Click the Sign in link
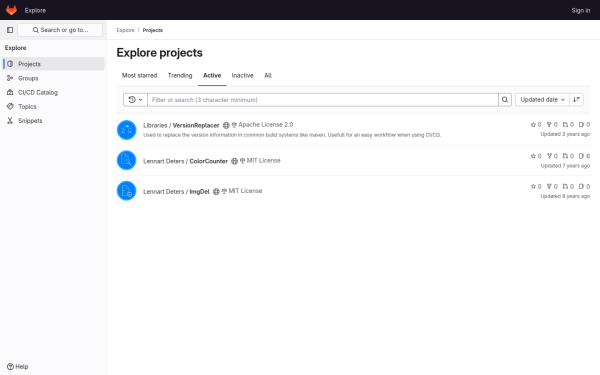Screen dimensions: 600x375 click(580, 10)
